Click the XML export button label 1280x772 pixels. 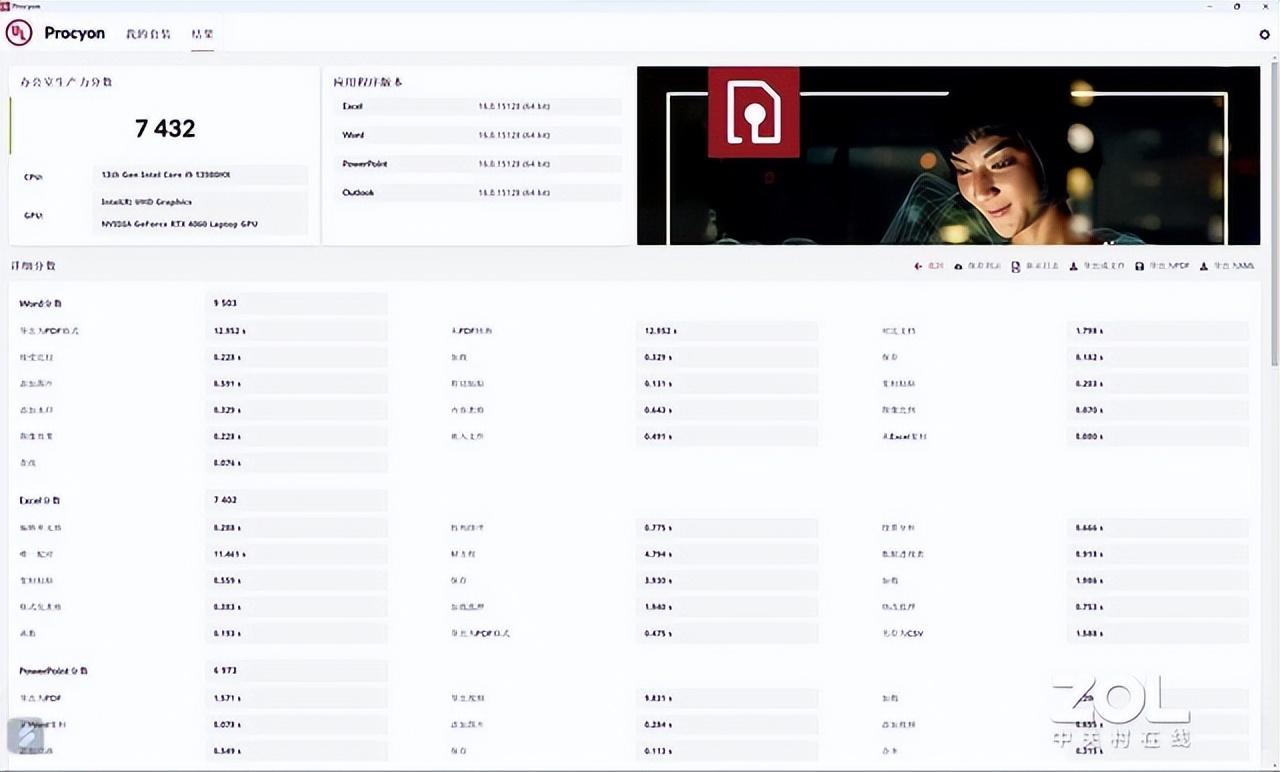(1233, 267)
